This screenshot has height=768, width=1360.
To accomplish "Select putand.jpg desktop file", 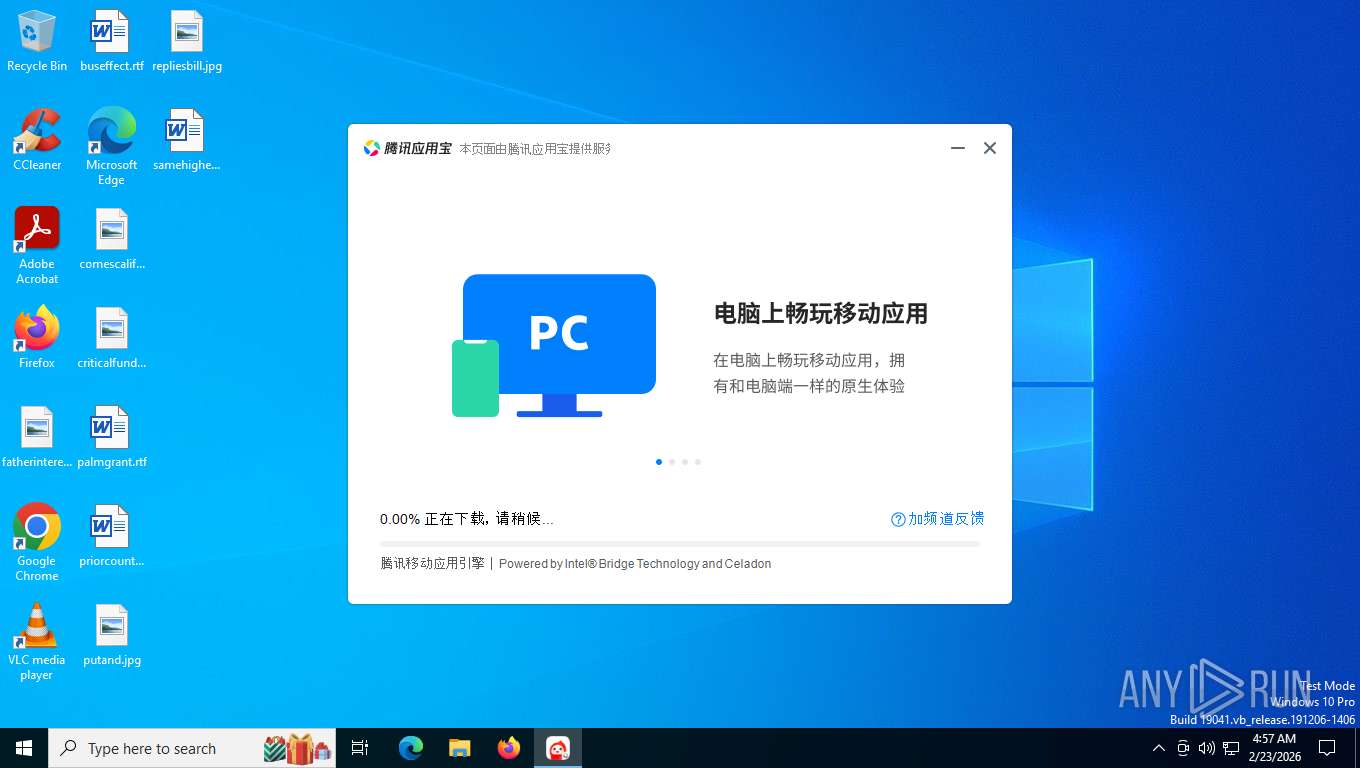I will tap(112, 635).
